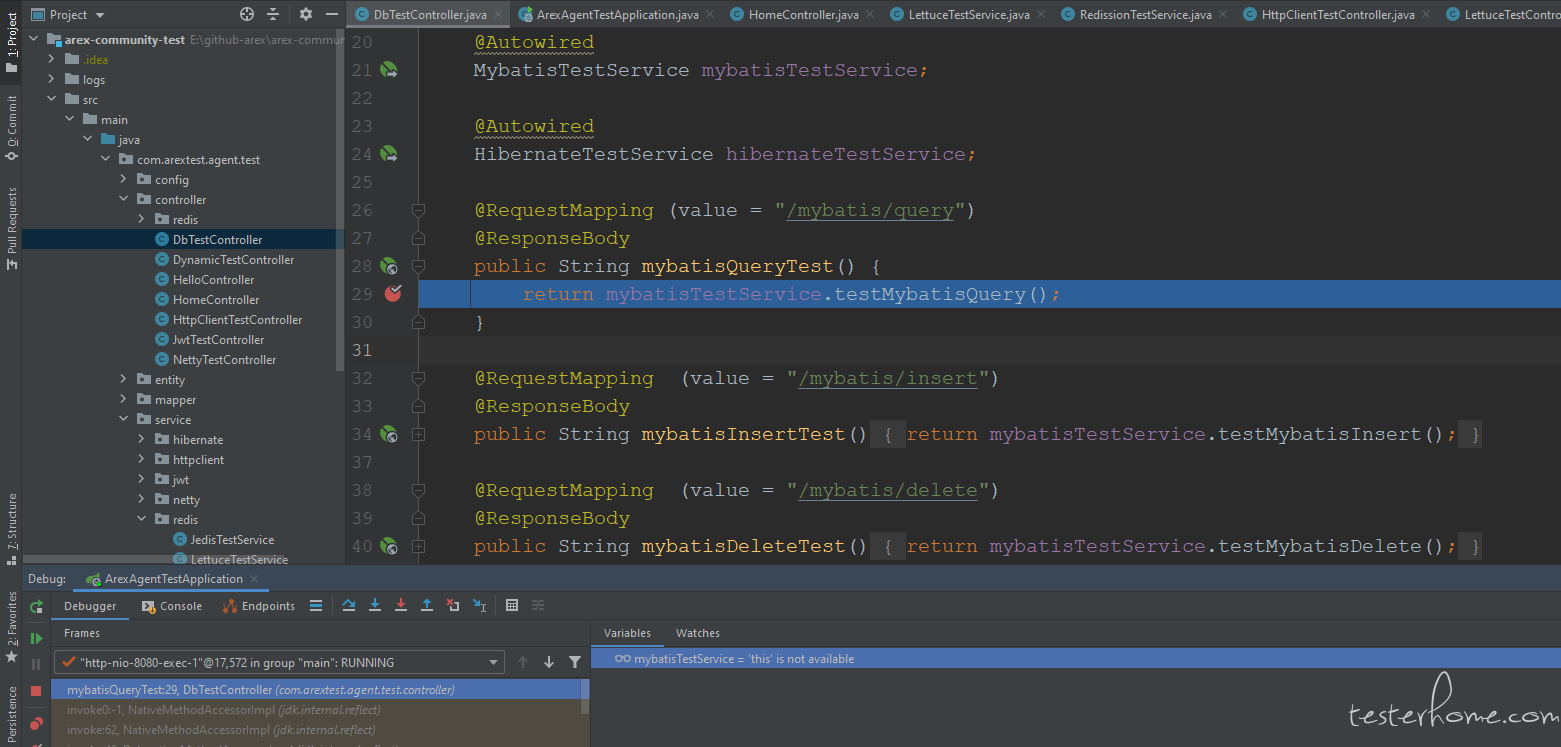
Task: Resume program with the green play icon
Action: 37,638
